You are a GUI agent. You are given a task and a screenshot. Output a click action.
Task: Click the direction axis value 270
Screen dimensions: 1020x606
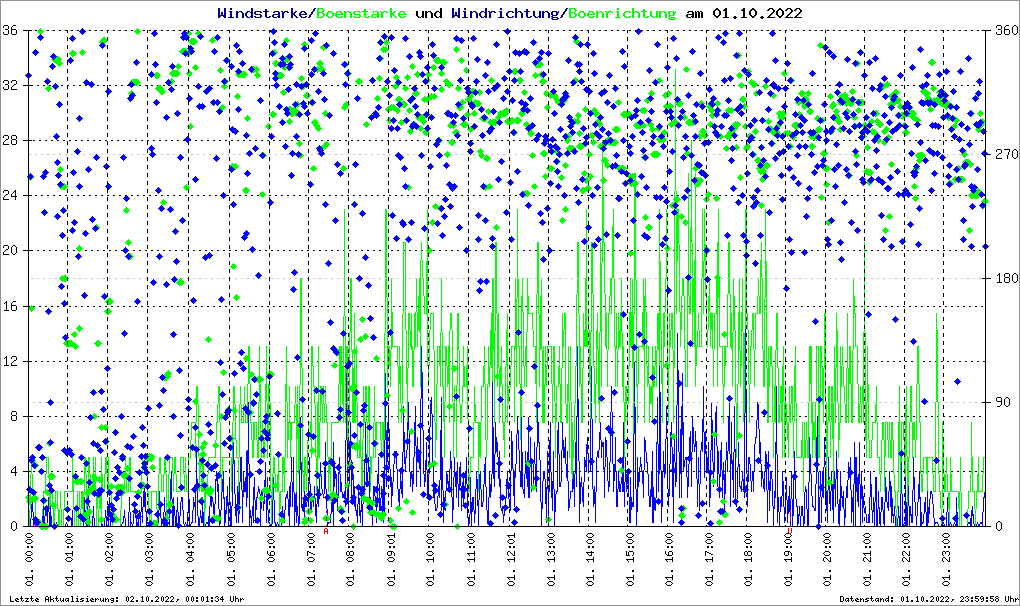click(x=1006, y=154)
